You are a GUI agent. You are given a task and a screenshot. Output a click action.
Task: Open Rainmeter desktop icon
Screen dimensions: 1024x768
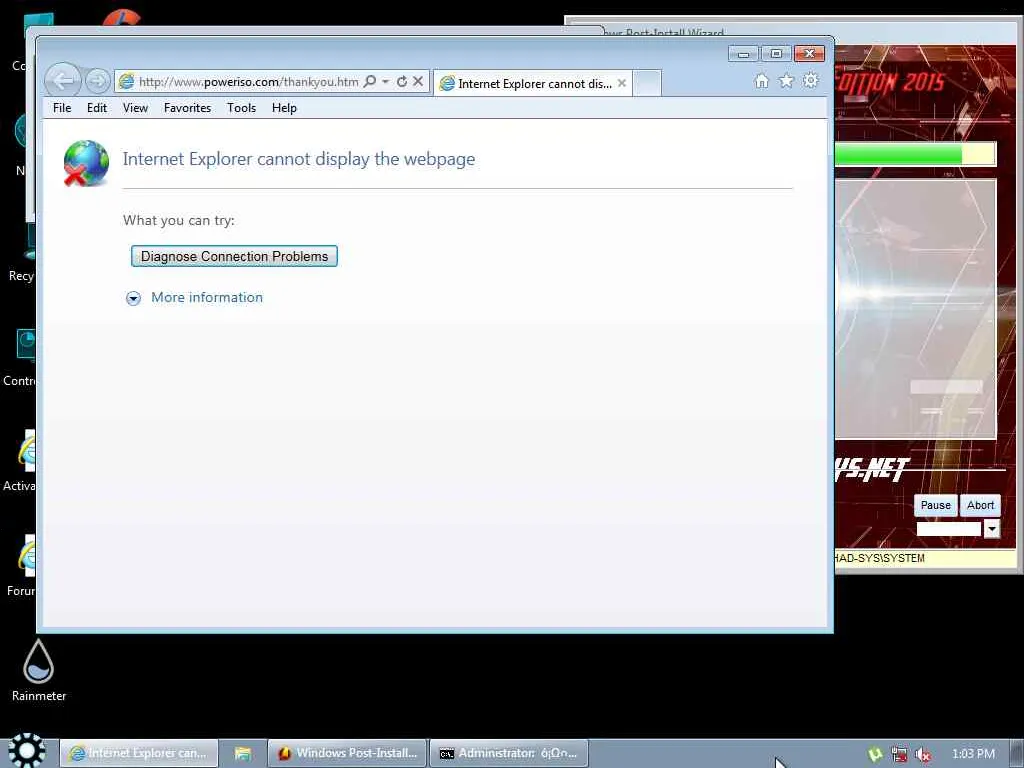(39, 670)
